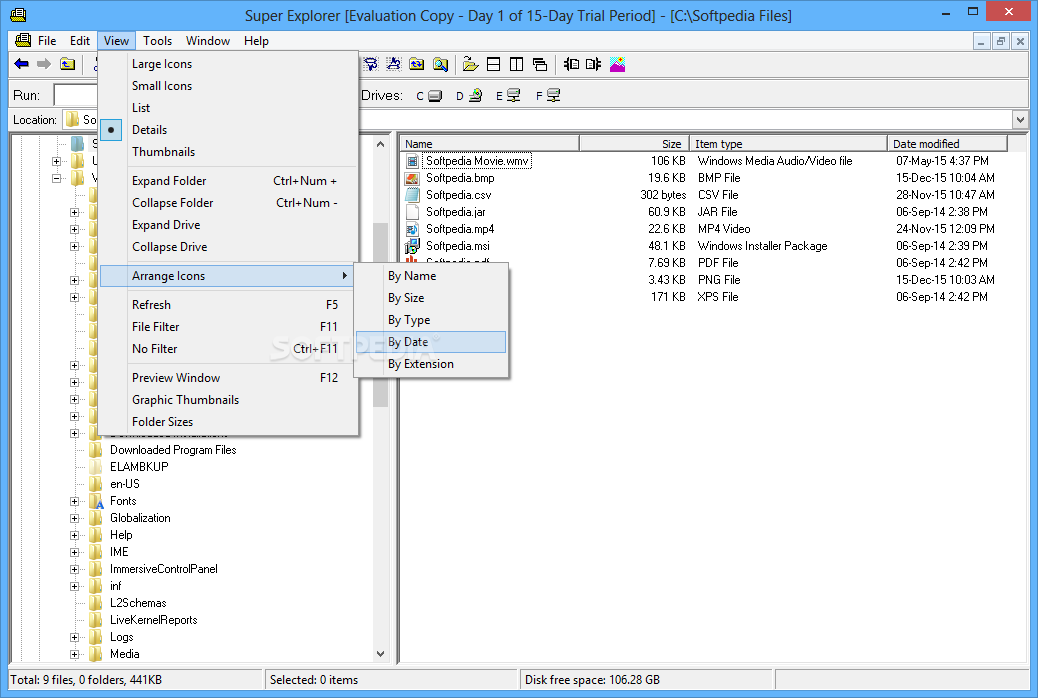The width and height of the screenshot is (1038, 698).
Task: Click the Disk free space status text
Action: click(x=592, y=680)
